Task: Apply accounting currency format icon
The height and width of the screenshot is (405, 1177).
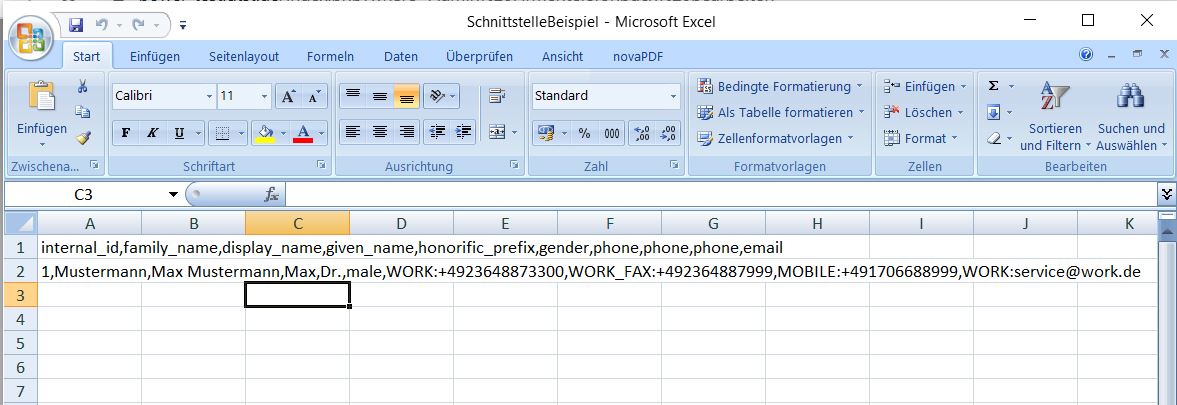Action: click(x=545, y=134)
